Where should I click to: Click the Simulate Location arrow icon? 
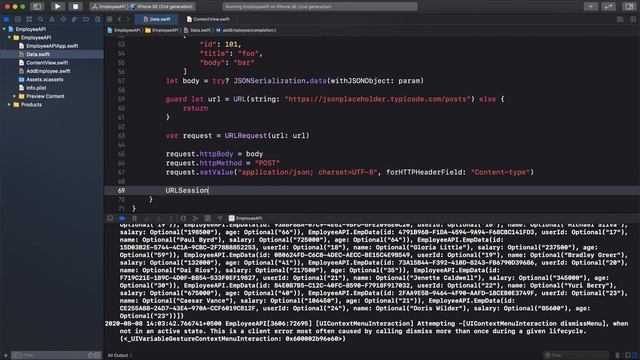(x=220, y=218)
